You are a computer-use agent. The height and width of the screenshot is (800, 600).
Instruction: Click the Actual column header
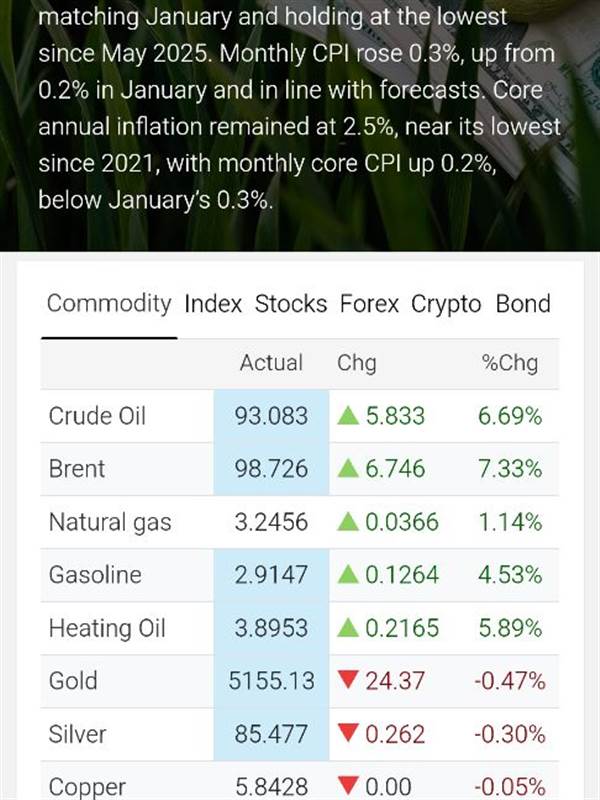(271, 363)
